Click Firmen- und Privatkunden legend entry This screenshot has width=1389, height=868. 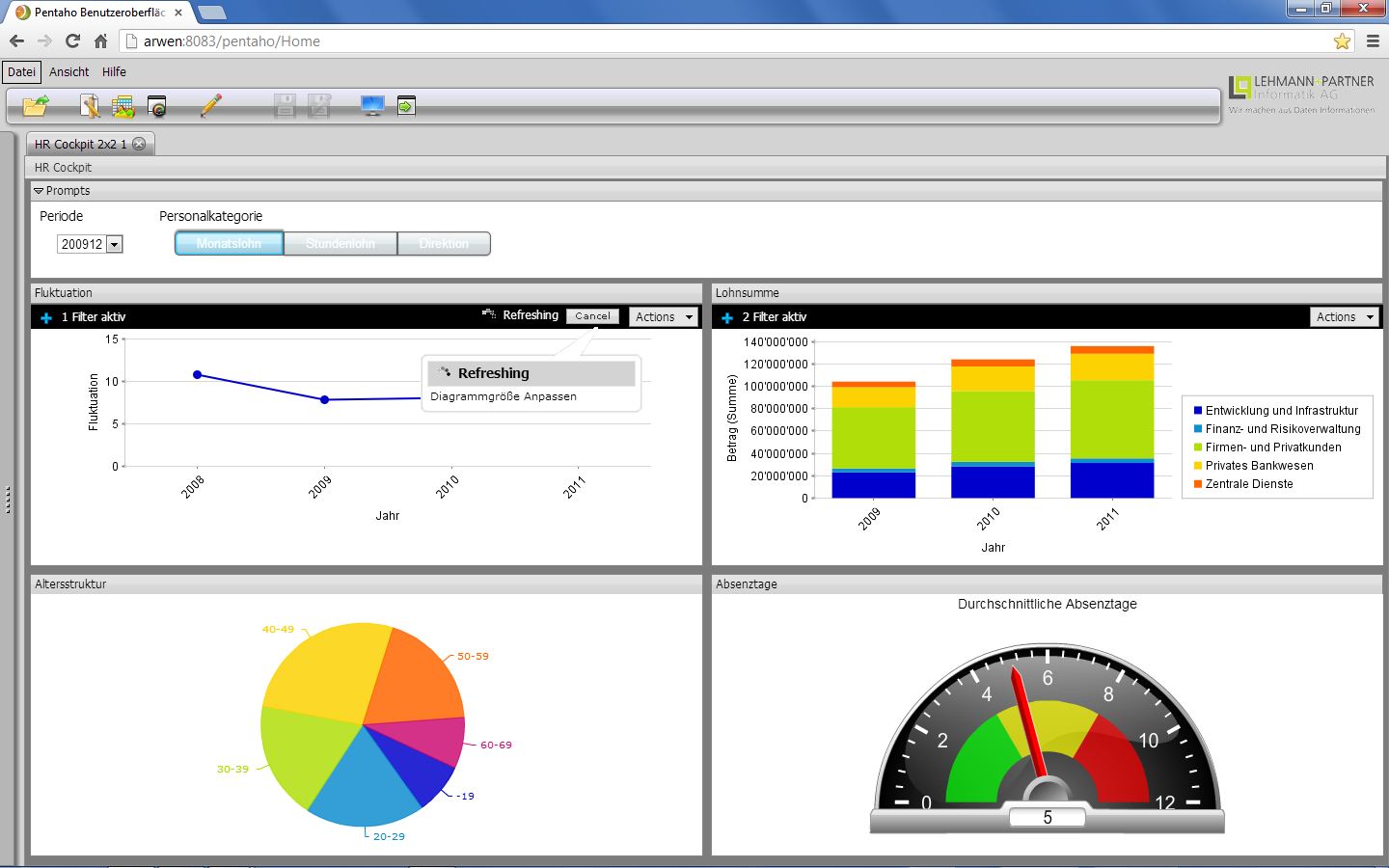tap(1267, 448)
